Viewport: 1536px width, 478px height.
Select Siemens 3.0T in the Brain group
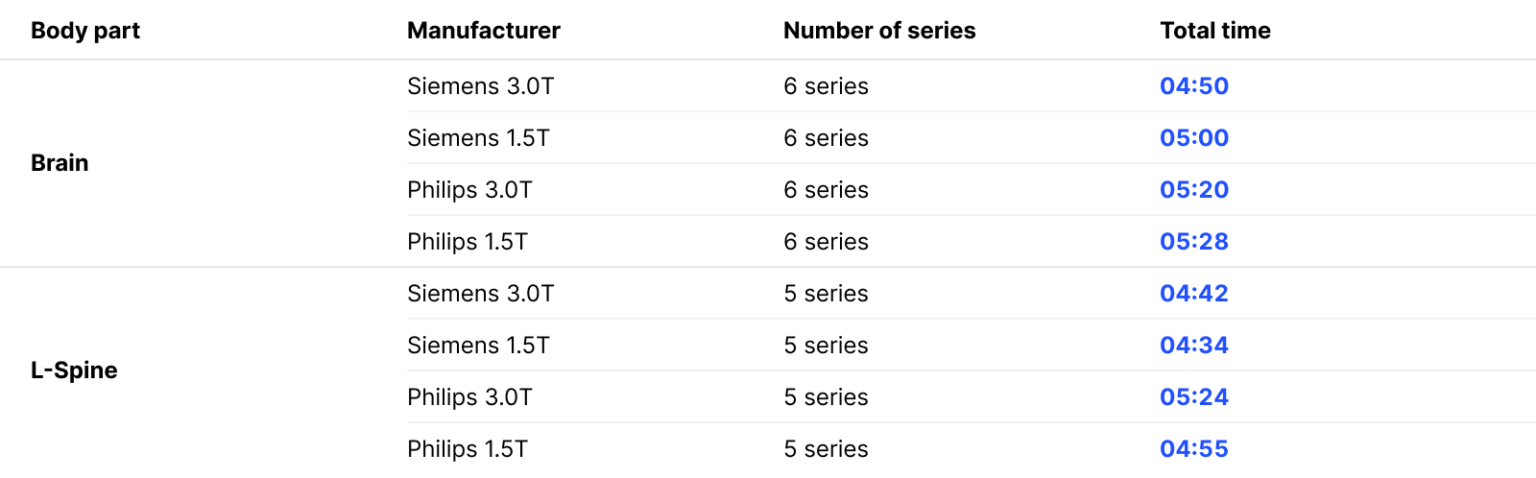(x=480, y=86)
